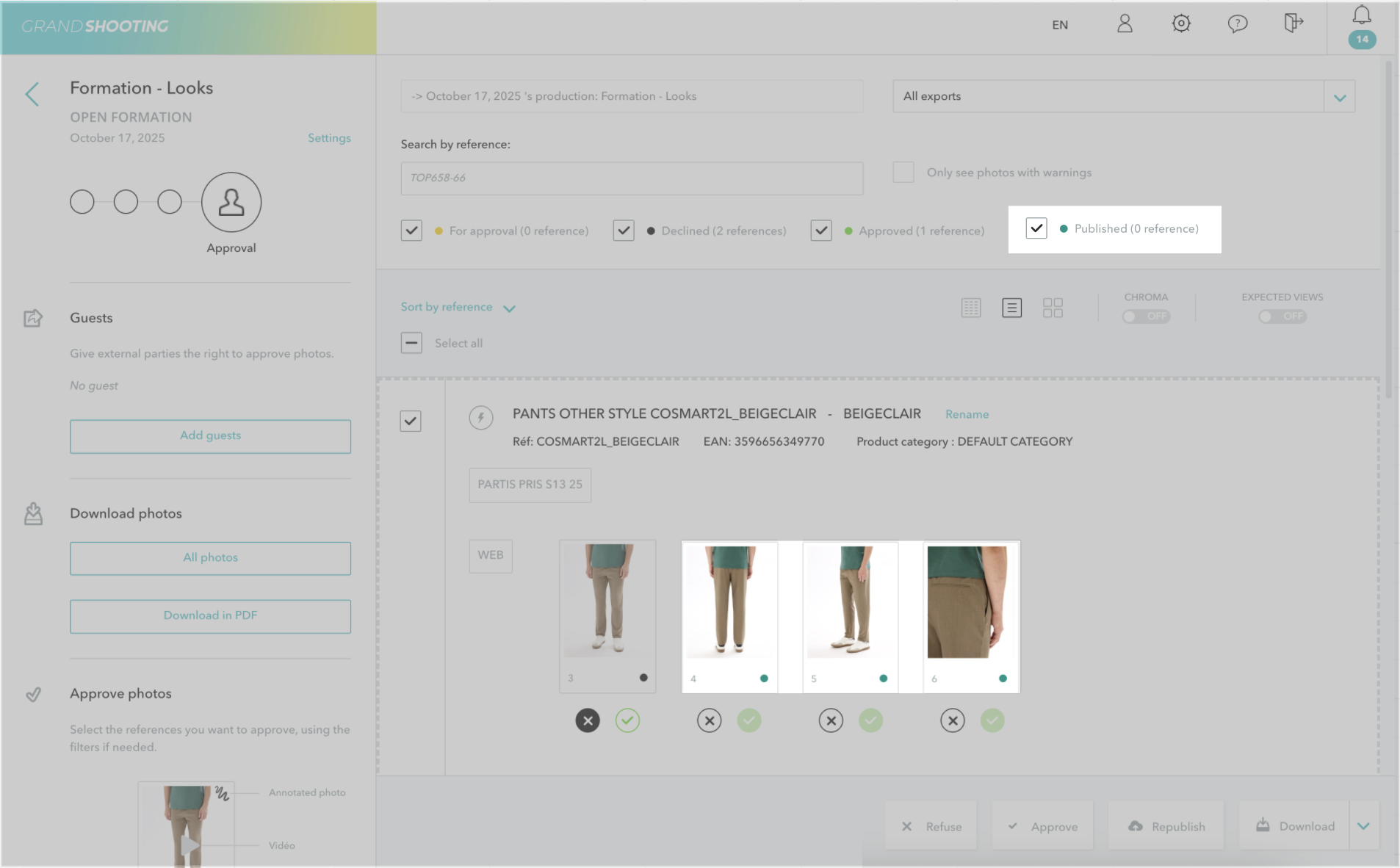The image size is (1400, 868).
Task: Refuse photo 3 with the X icon
Action: 588,720
